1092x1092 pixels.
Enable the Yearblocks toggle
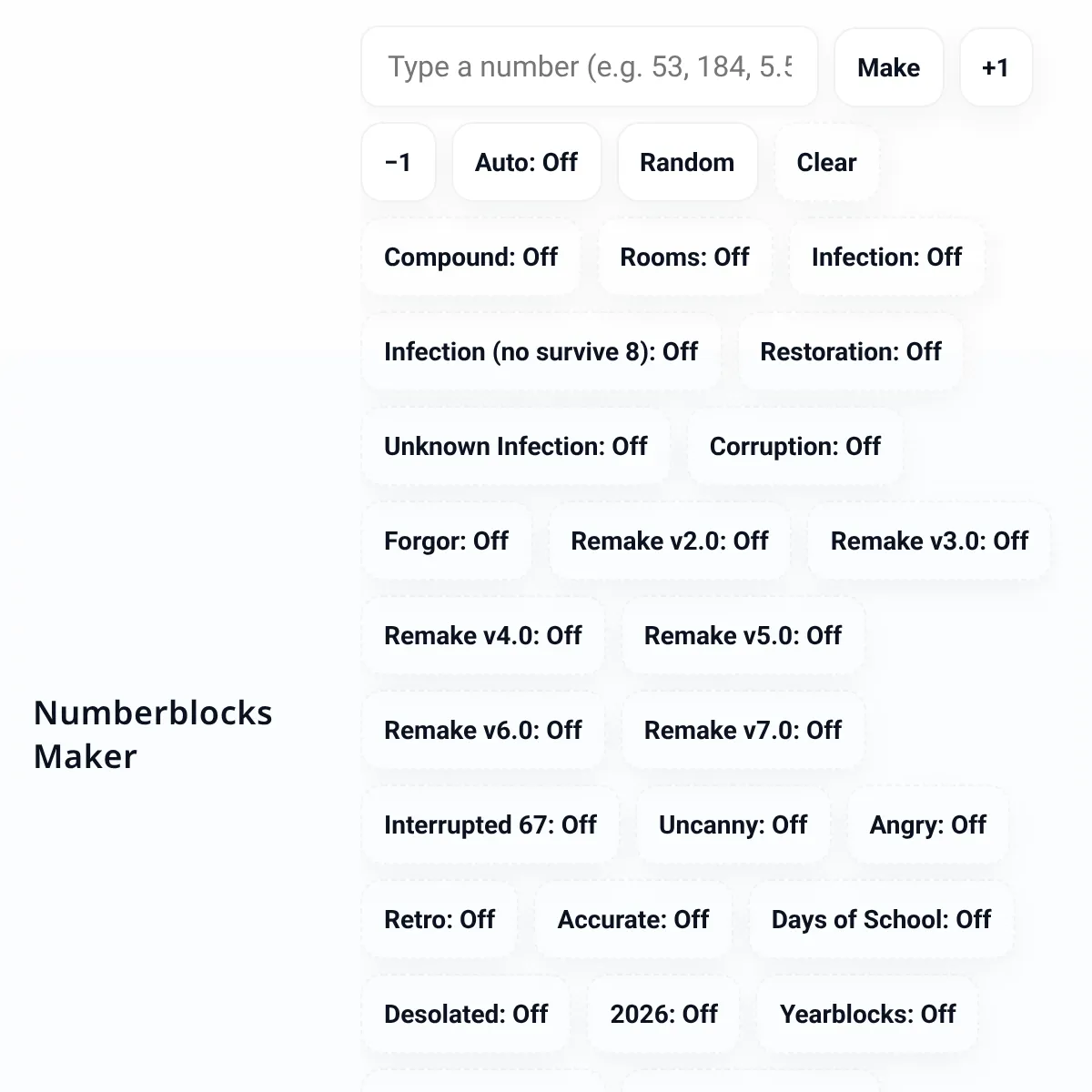pyautogui.click(x=867, y=1015)
